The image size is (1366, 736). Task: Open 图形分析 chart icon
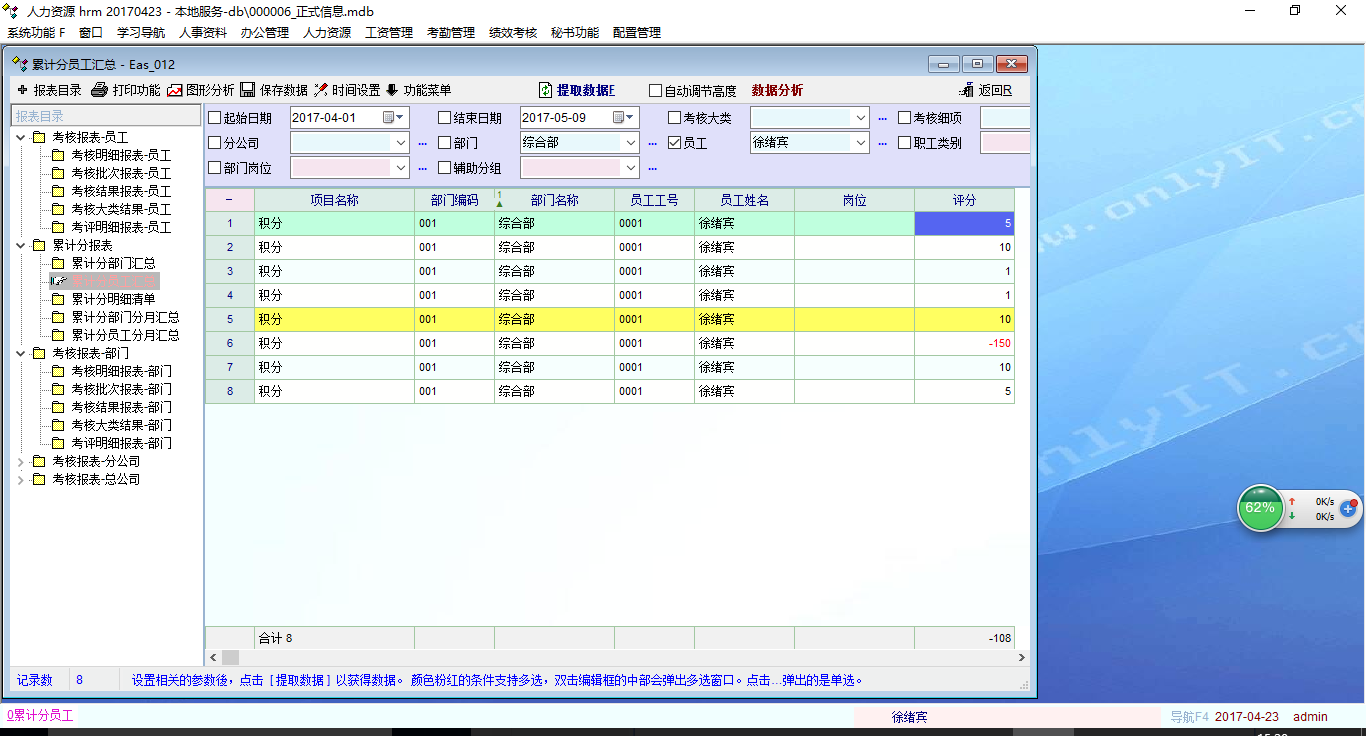(x=175, y=90)
